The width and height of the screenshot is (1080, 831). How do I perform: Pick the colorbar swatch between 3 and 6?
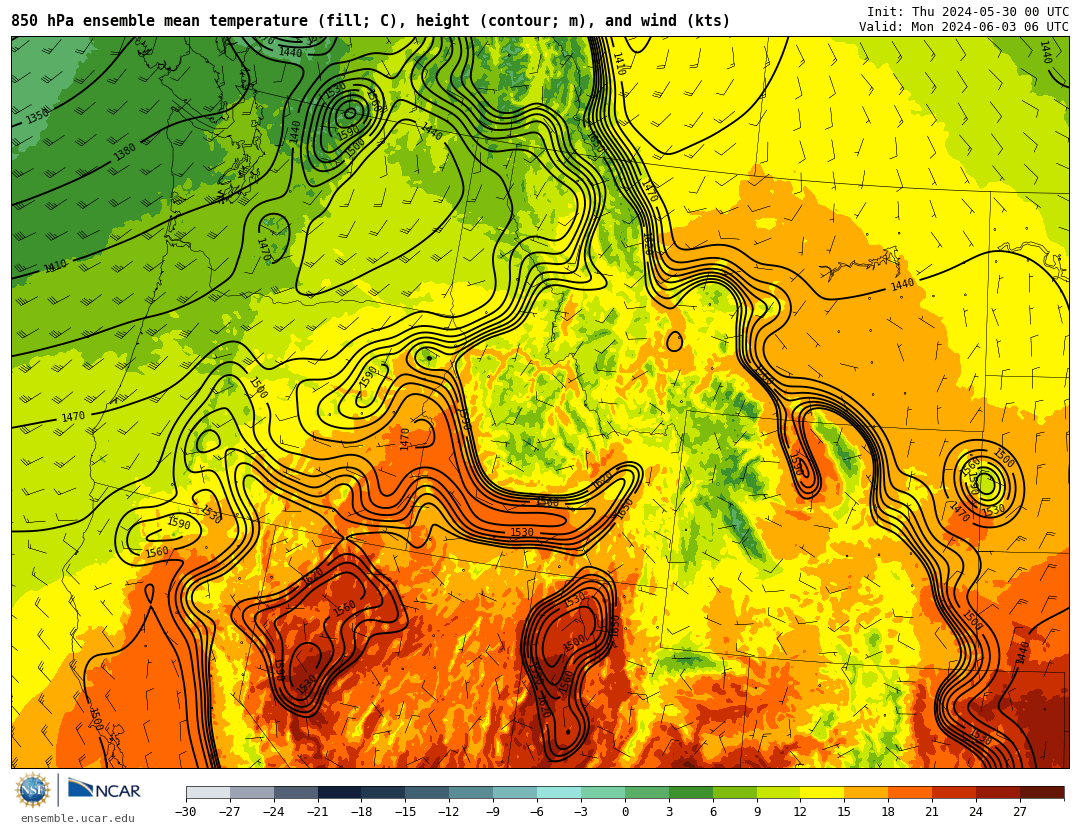click(x=691, y=792)
